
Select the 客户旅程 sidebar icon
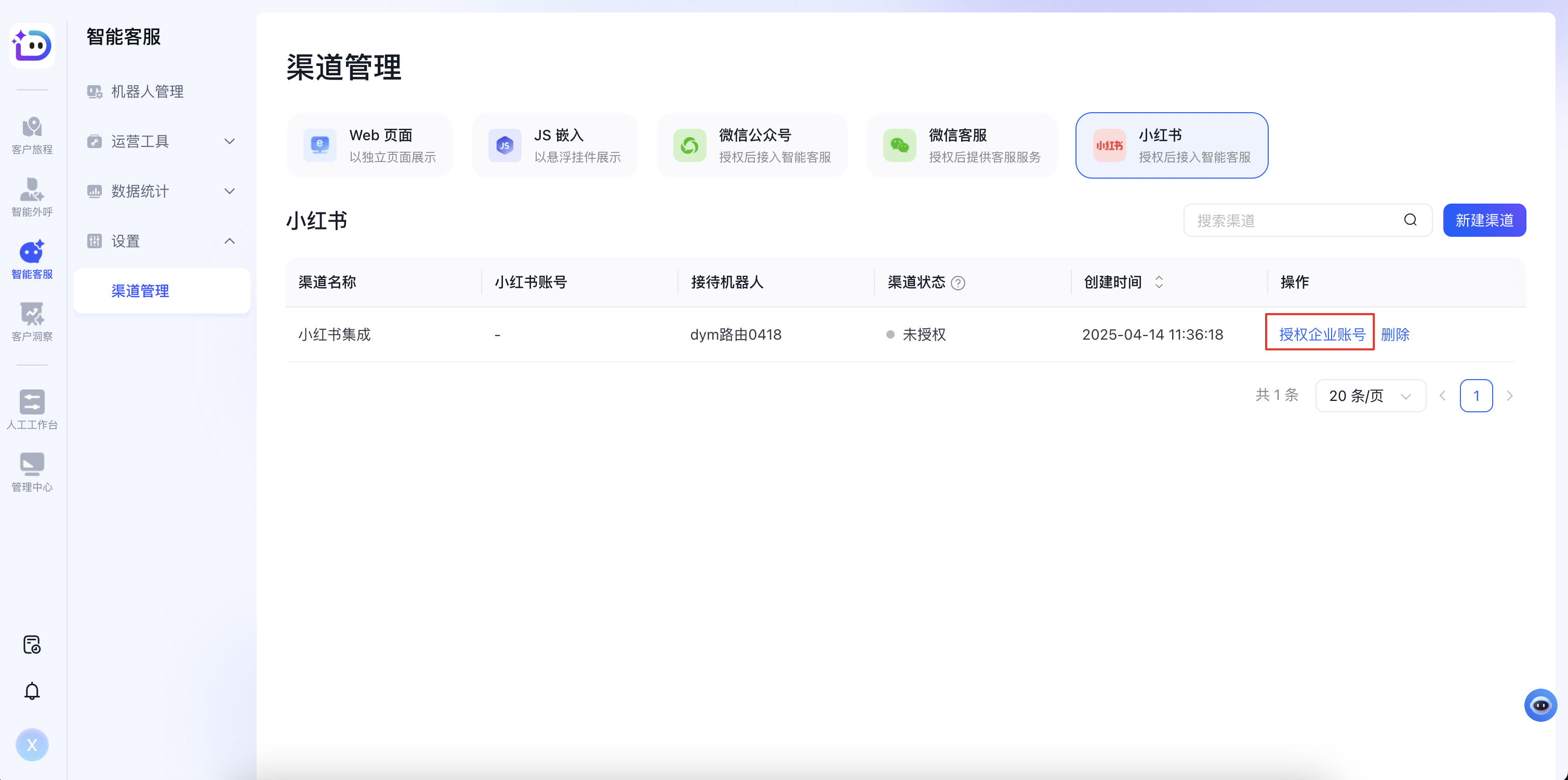[x=32, y=135]
